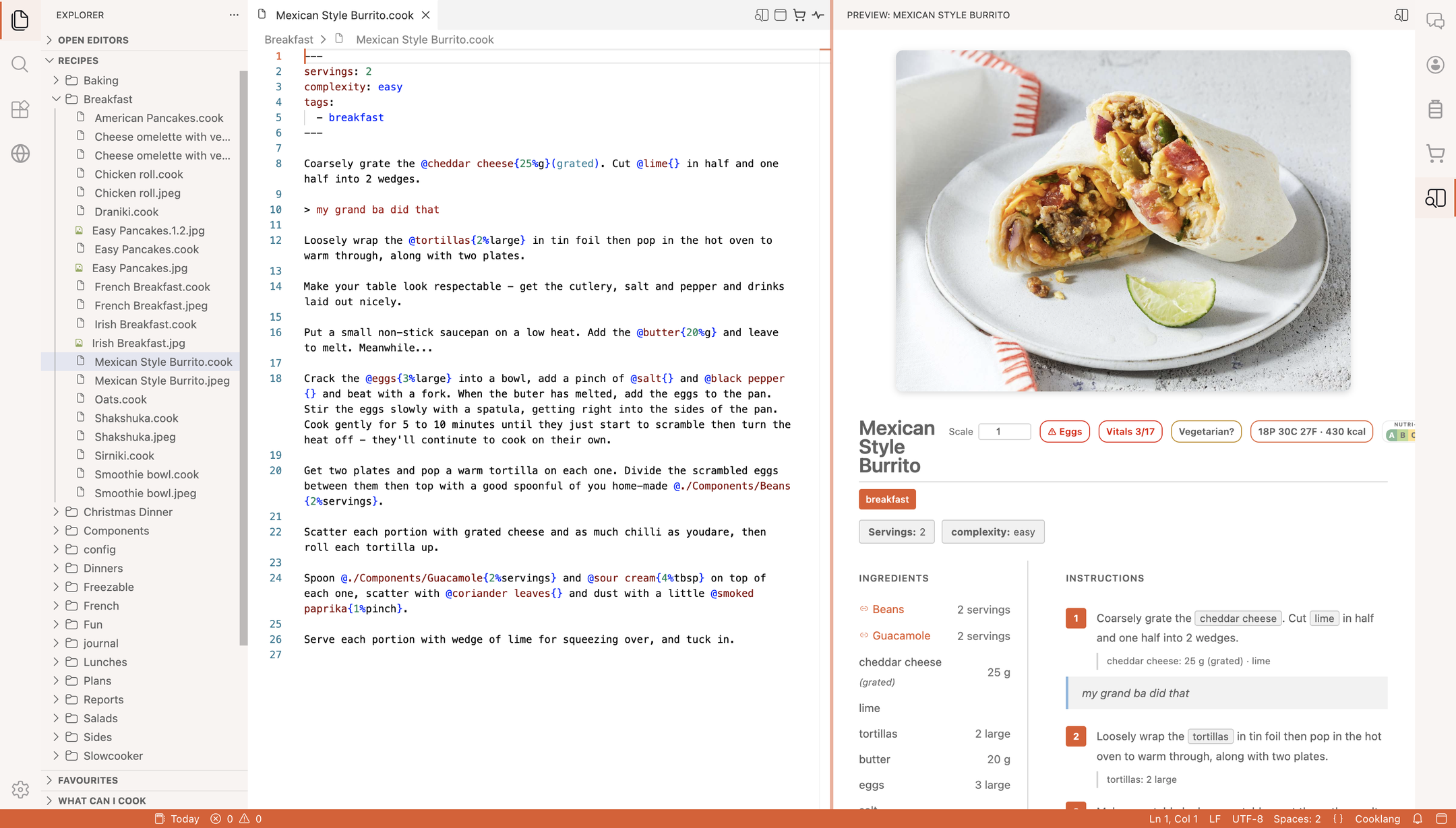This screenshot has height=828, width=1456.
Task: Click the pulse activity icon in editor toolbar
Action: pos(818,15)
